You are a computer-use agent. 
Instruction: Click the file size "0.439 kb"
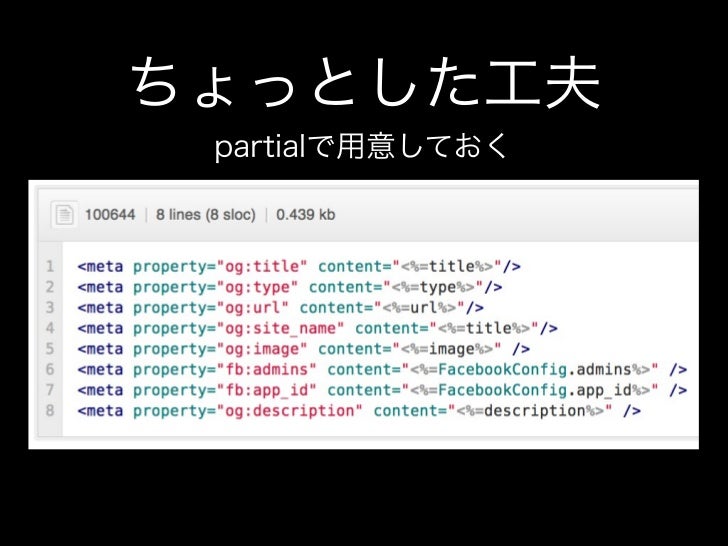(x=306, y=214)
